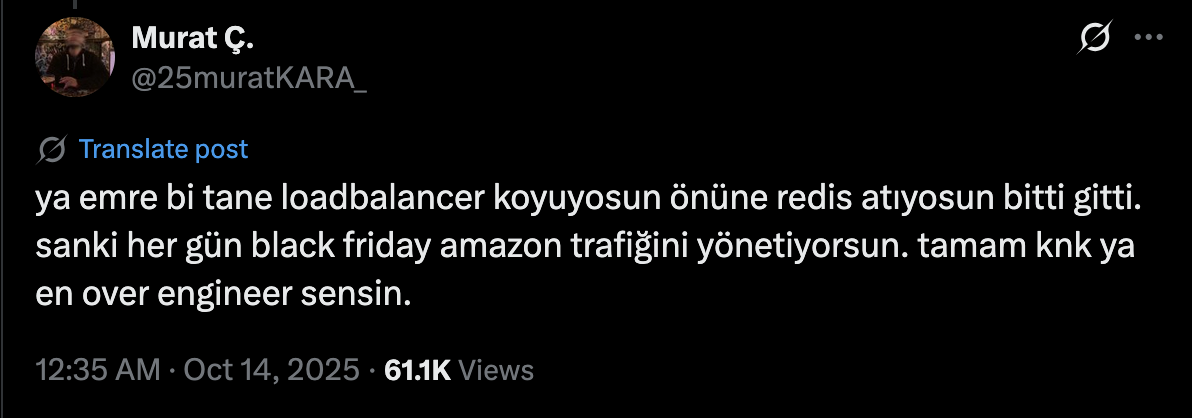Click the Views label
The width and height of the screenshot is (1192, 418).
tap(496, 370)
